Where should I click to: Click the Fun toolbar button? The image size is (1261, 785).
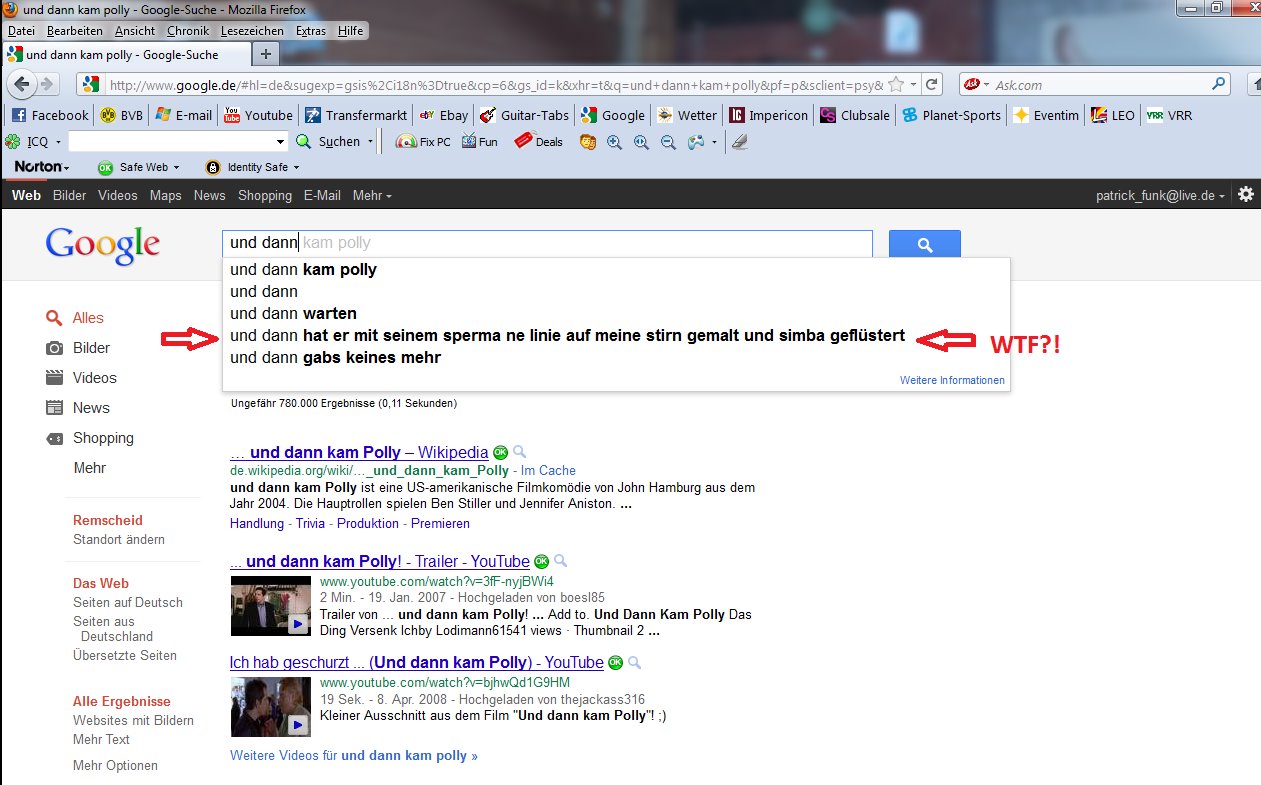coord(479,142)
